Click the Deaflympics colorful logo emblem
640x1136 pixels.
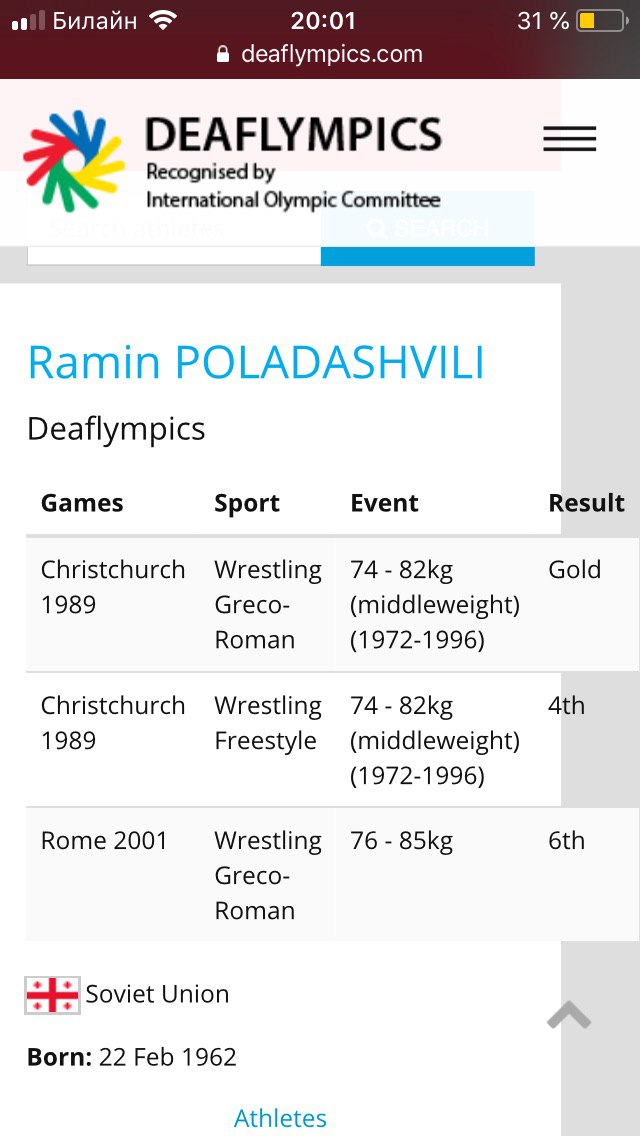click(x=73, y=160)
